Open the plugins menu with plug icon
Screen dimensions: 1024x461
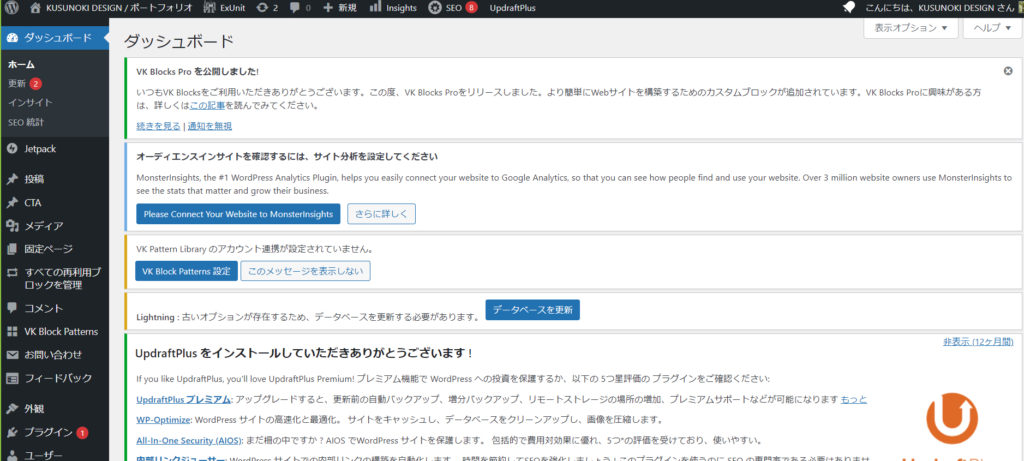48,432
